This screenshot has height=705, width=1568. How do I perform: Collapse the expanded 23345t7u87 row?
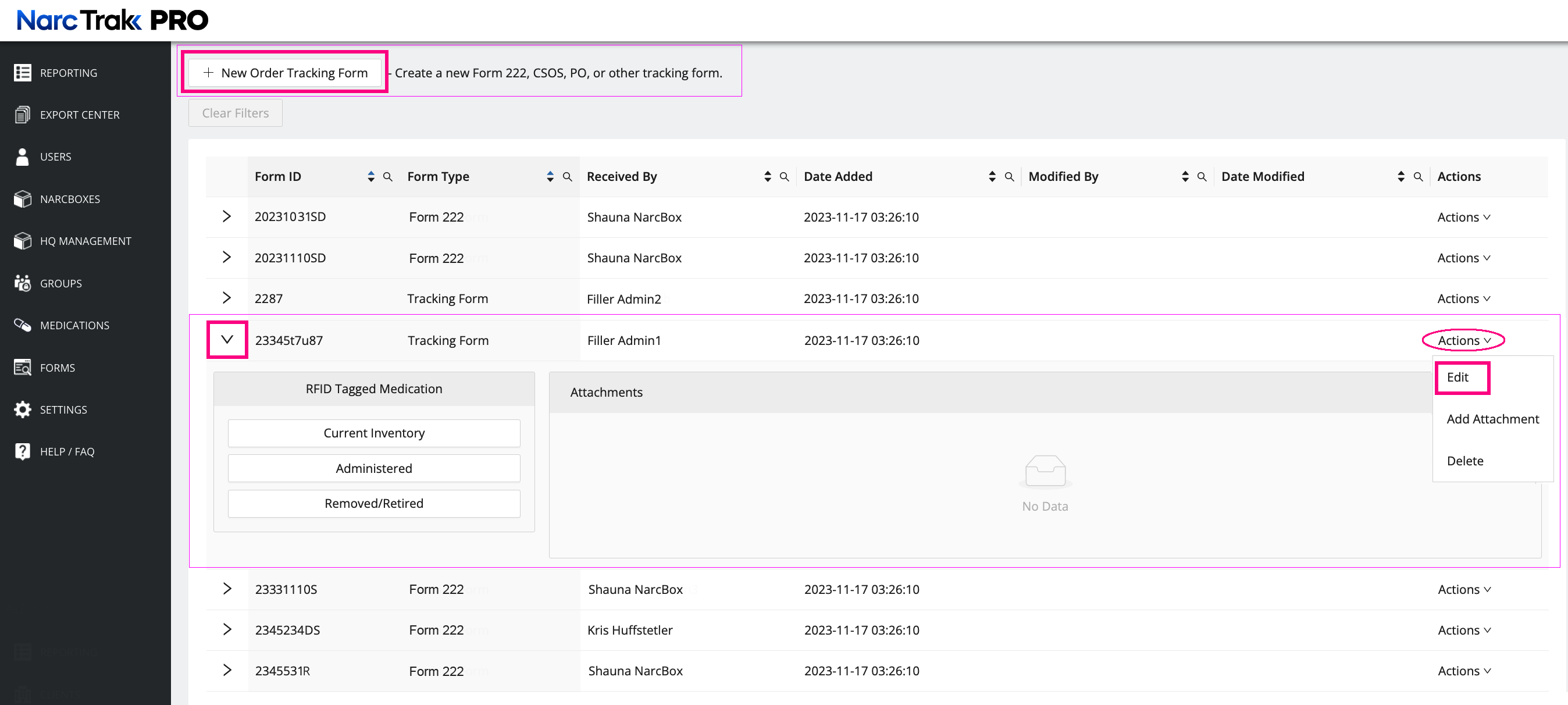[x=227, y=340]
